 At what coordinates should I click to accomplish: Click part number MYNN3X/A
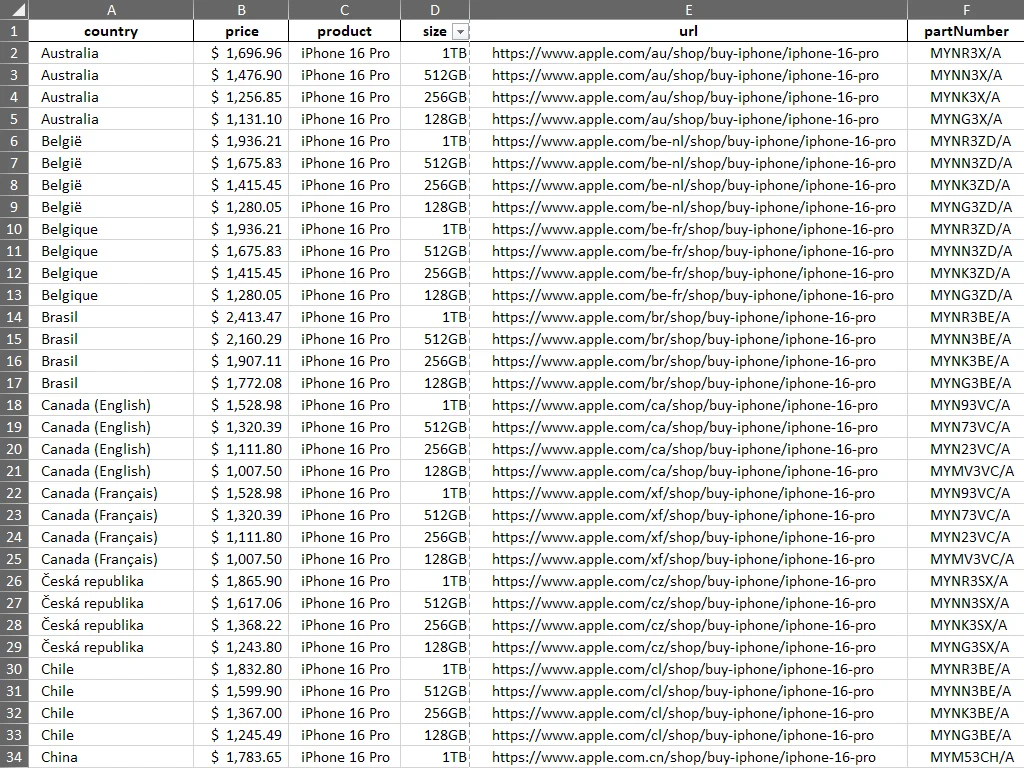pos(966,75)
